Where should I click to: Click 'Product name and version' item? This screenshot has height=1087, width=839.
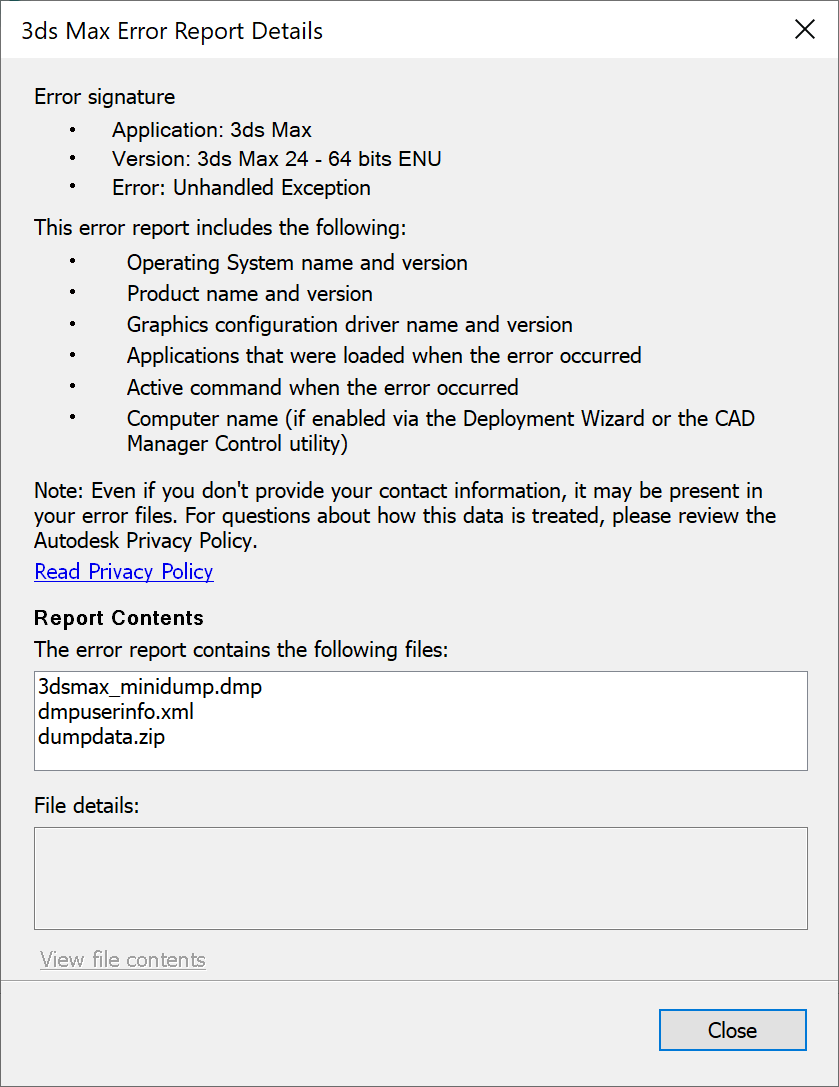click(250, 294)
